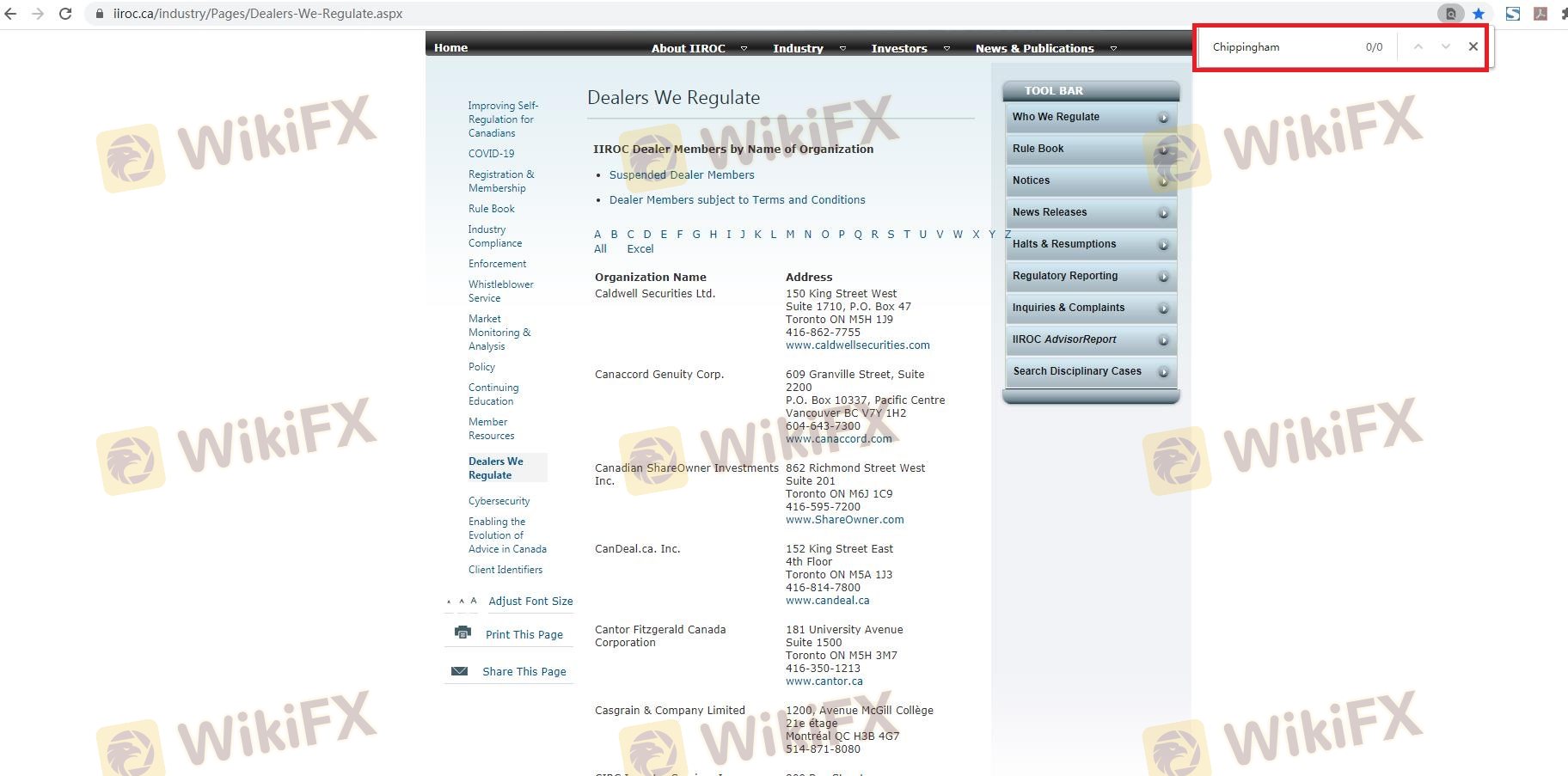The image size is (1568, 776).
Task: Open the www.caldwellsecurities.com link
Action: coord(857,345)
